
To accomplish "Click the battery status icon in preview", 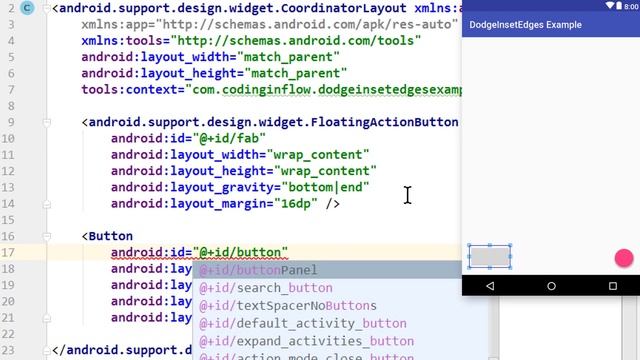I will [x=619, y=6].
